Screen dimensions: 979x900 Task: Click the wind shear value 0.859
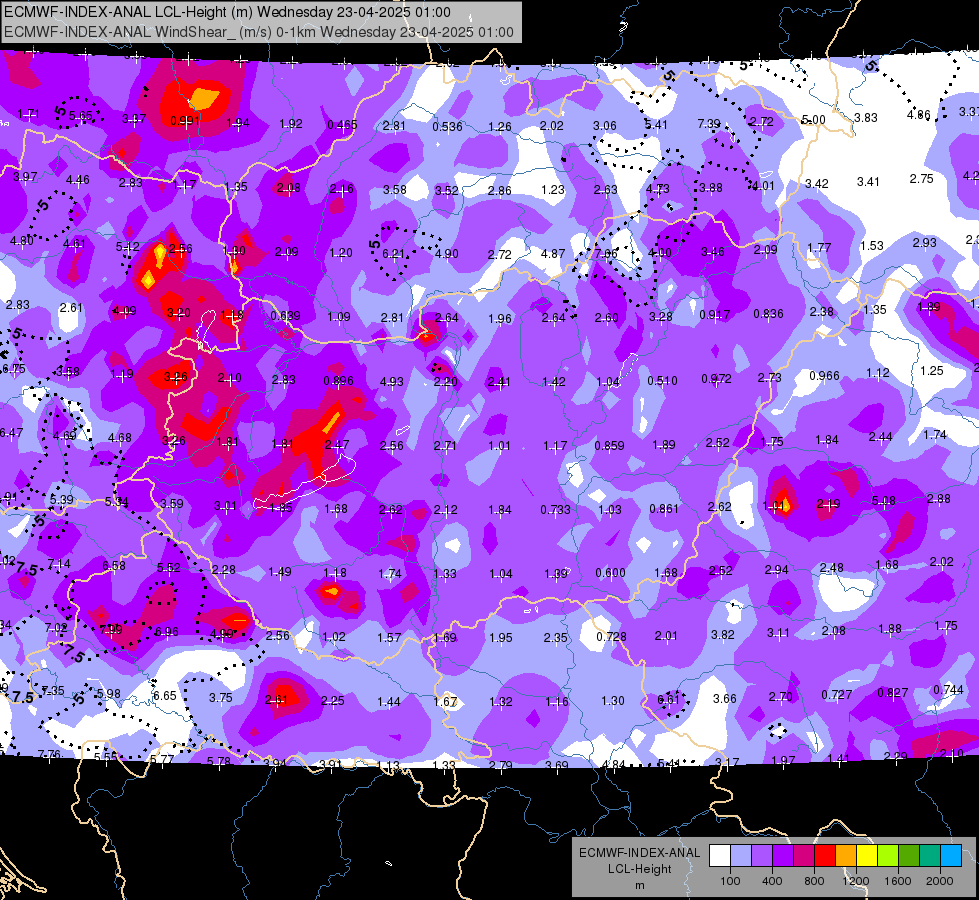[609, 446]
